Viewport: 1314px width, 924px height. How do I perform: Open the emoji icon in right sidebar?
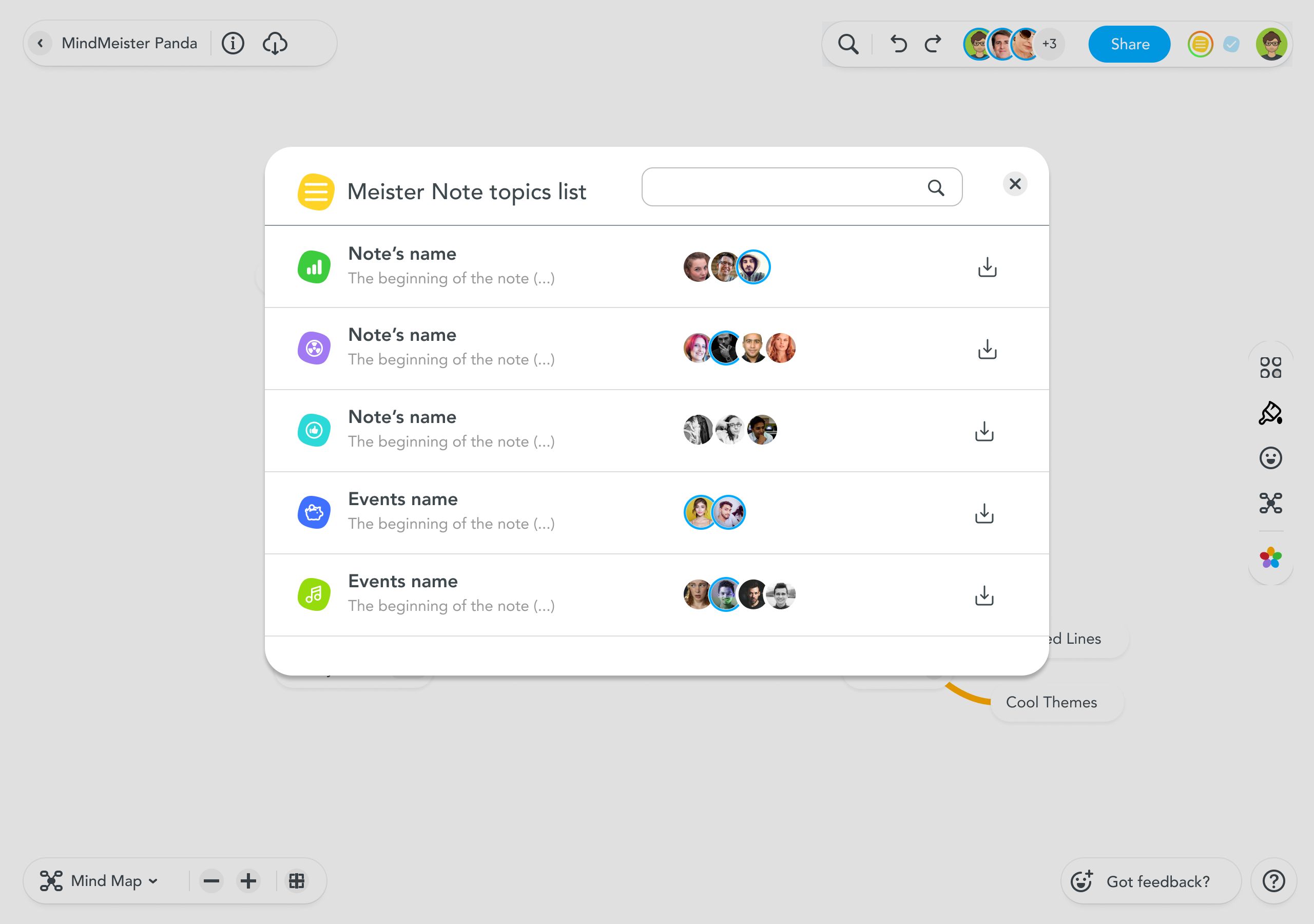click(1270, 458)
